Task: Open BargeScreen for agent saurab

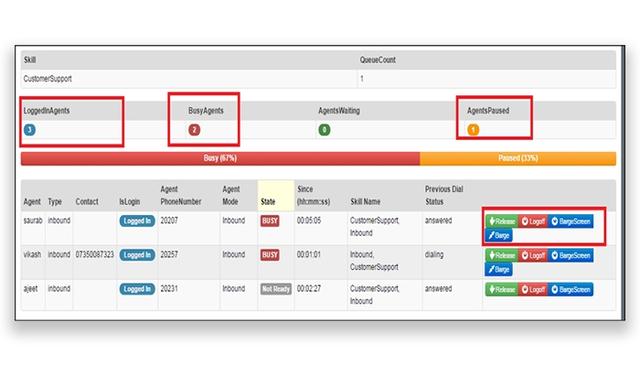Action: (x=571, y=221)
